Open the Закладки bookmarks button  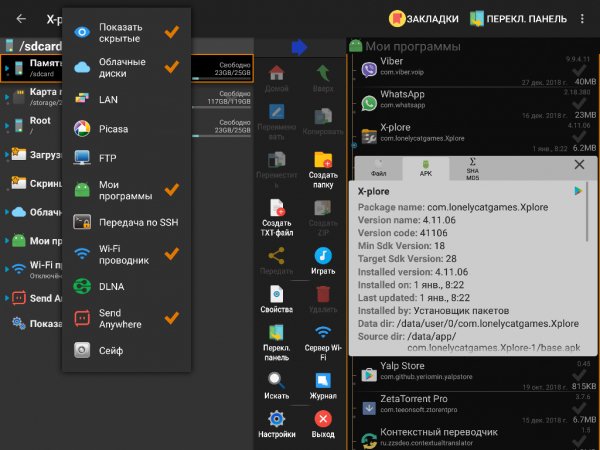(424, 18)
